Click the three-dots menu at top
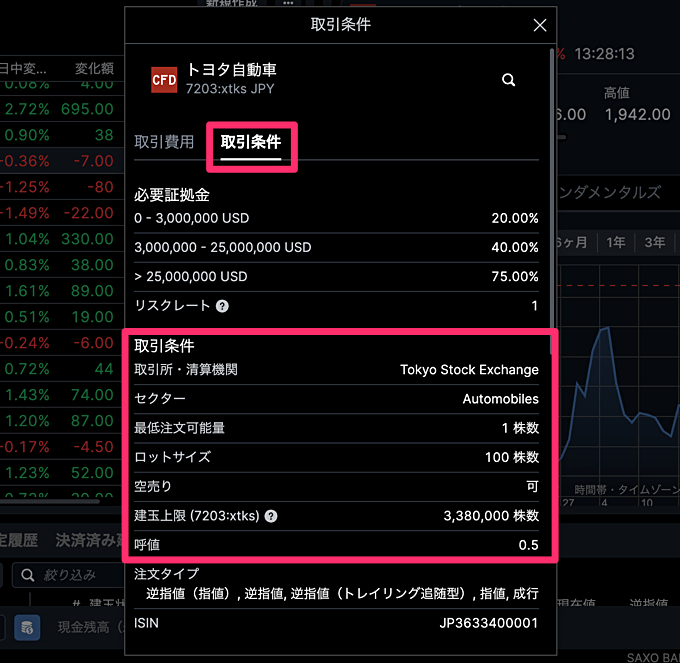This screenshot has height=663, width=680. coord(288,3)
